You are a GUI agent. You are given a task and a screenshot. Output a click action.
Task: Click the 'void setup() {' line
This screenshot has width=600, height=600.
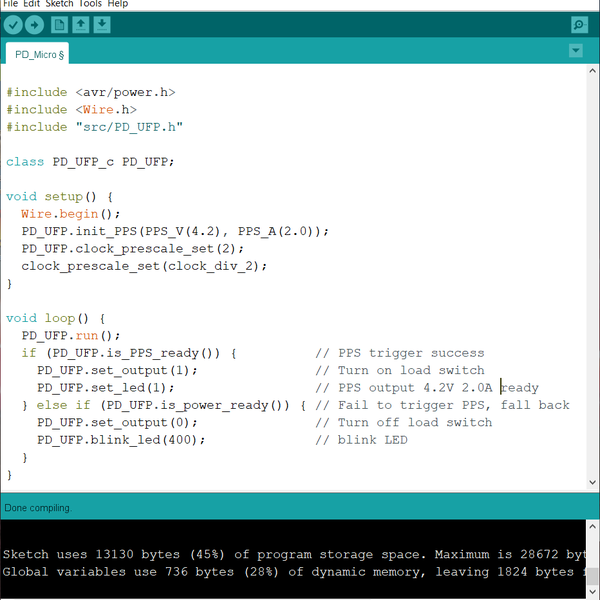coord(60,197)
